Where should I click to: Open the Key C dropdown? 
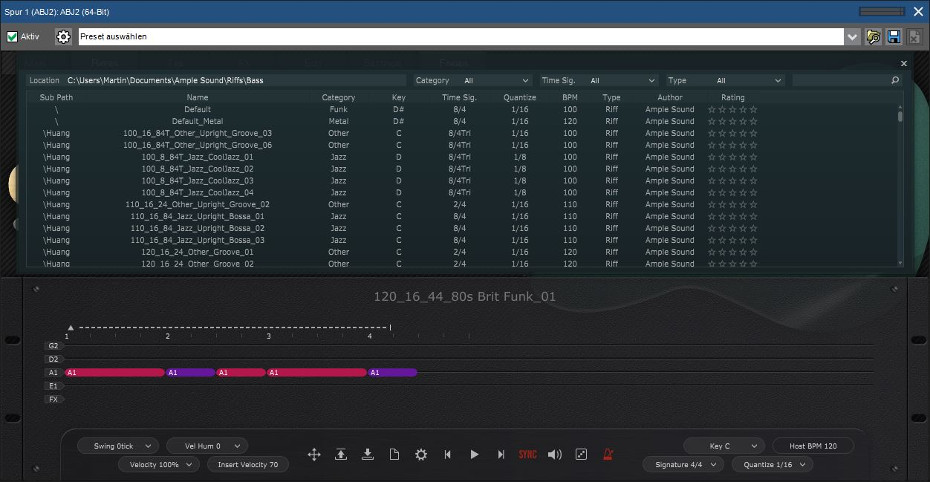(724, 446)
